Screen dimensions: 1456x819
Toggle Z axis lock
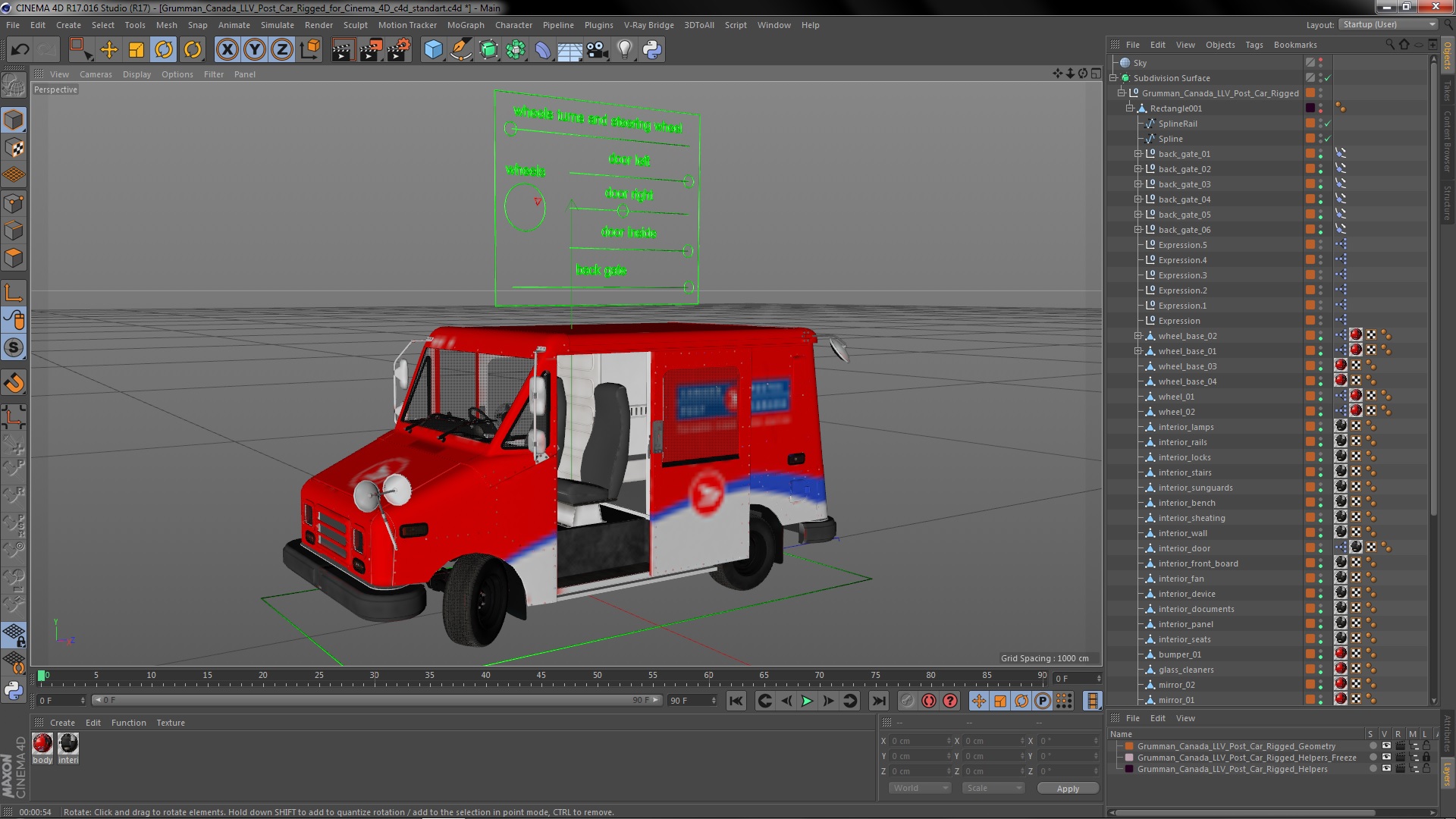click(x=282, y=50)
